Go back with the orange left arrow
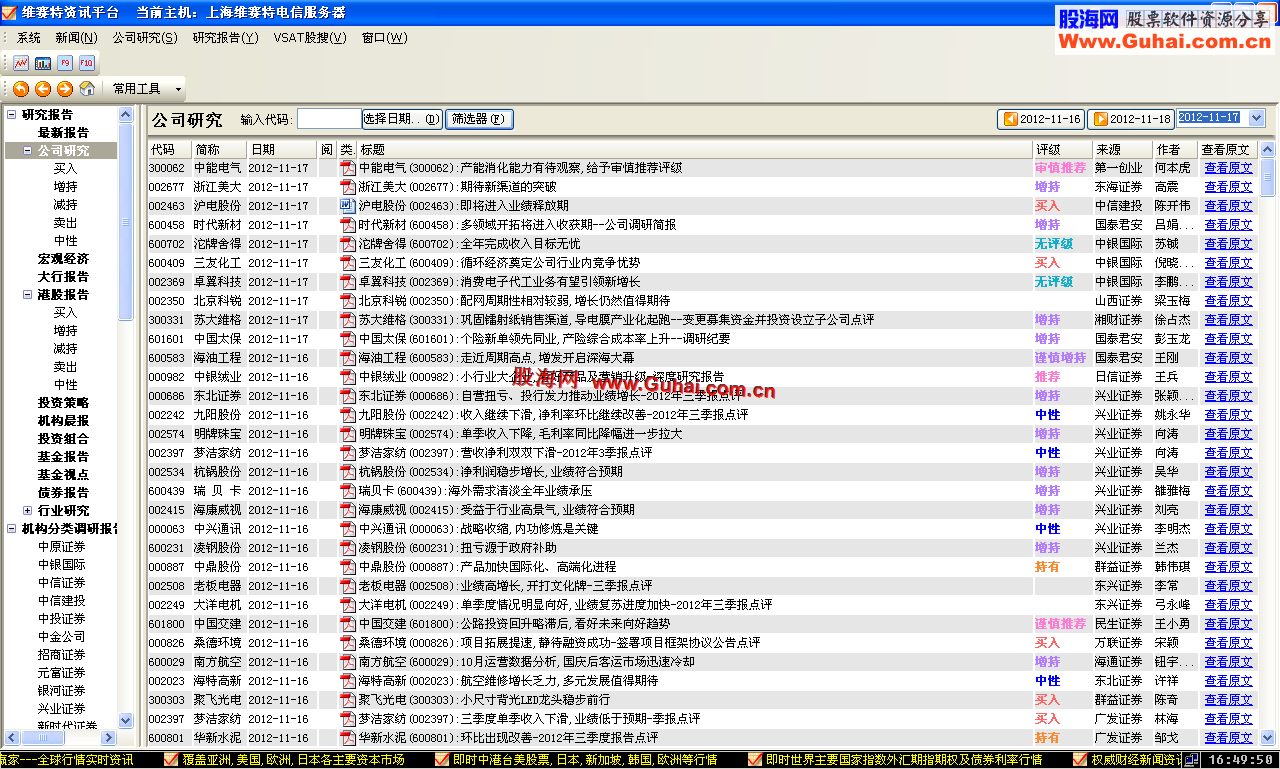1280x769 pixels. tap(43, 88)
